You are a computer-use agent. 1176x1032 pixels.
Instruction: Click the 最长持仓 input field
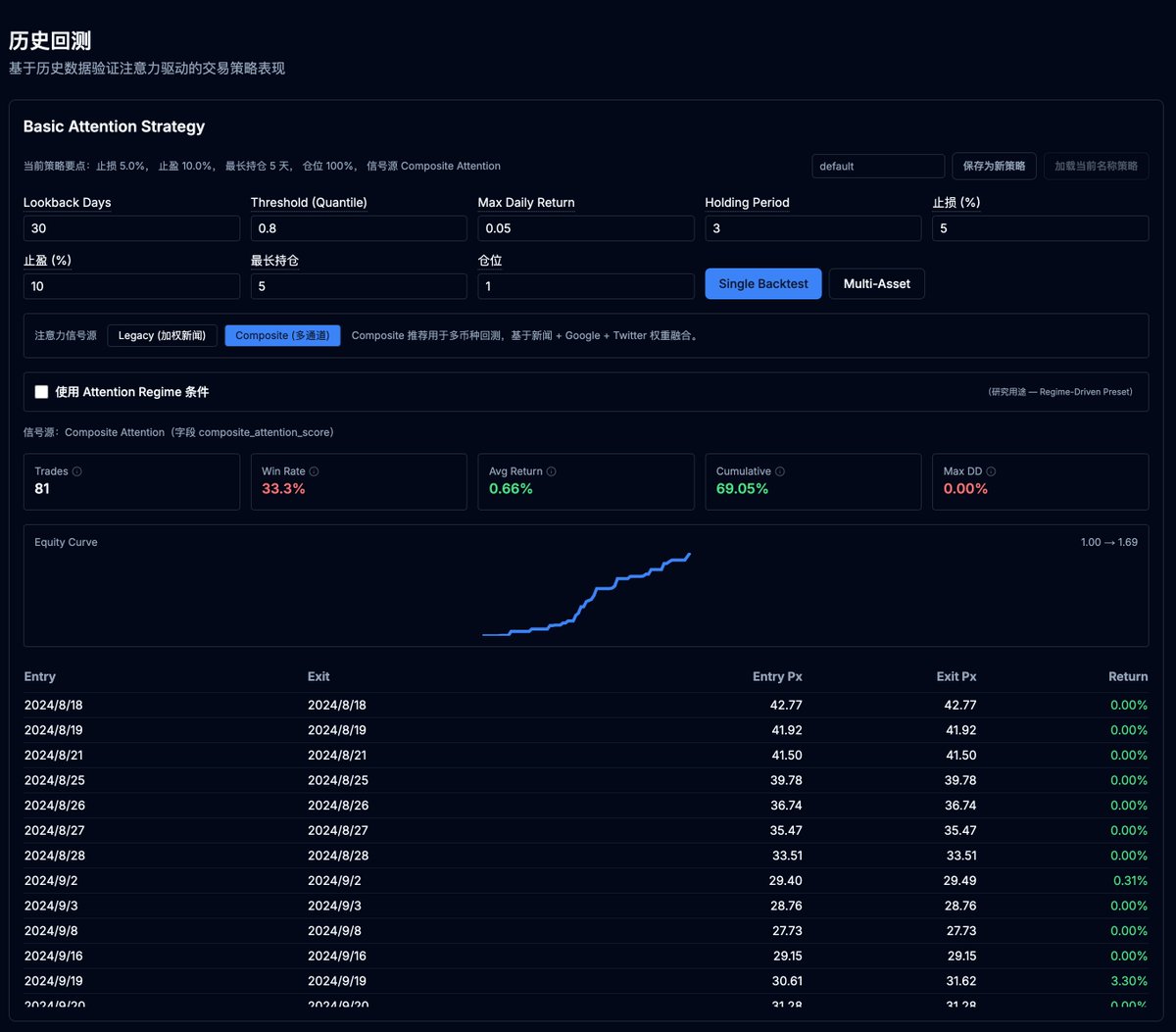coord(359,286)
